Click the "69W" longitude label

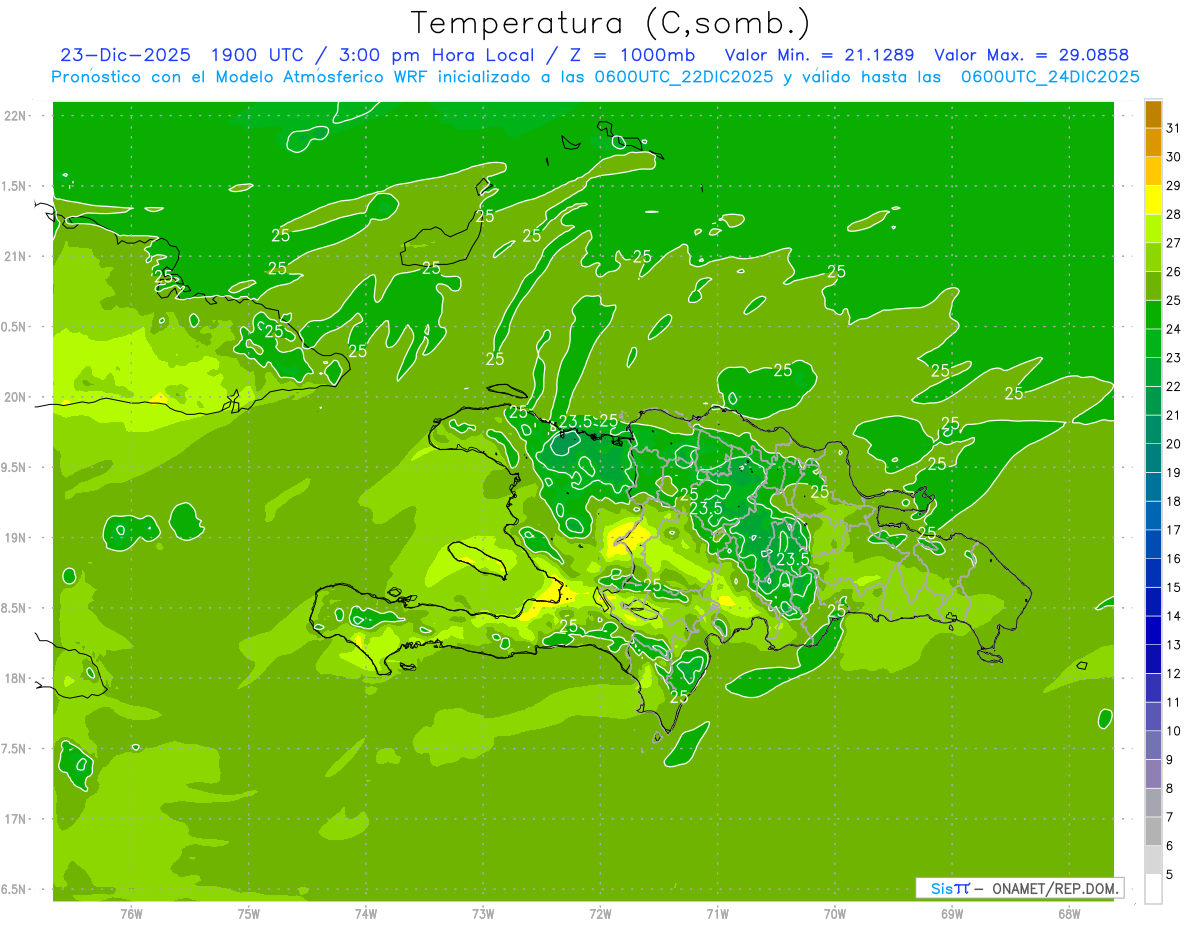click(x=952, y=913)
